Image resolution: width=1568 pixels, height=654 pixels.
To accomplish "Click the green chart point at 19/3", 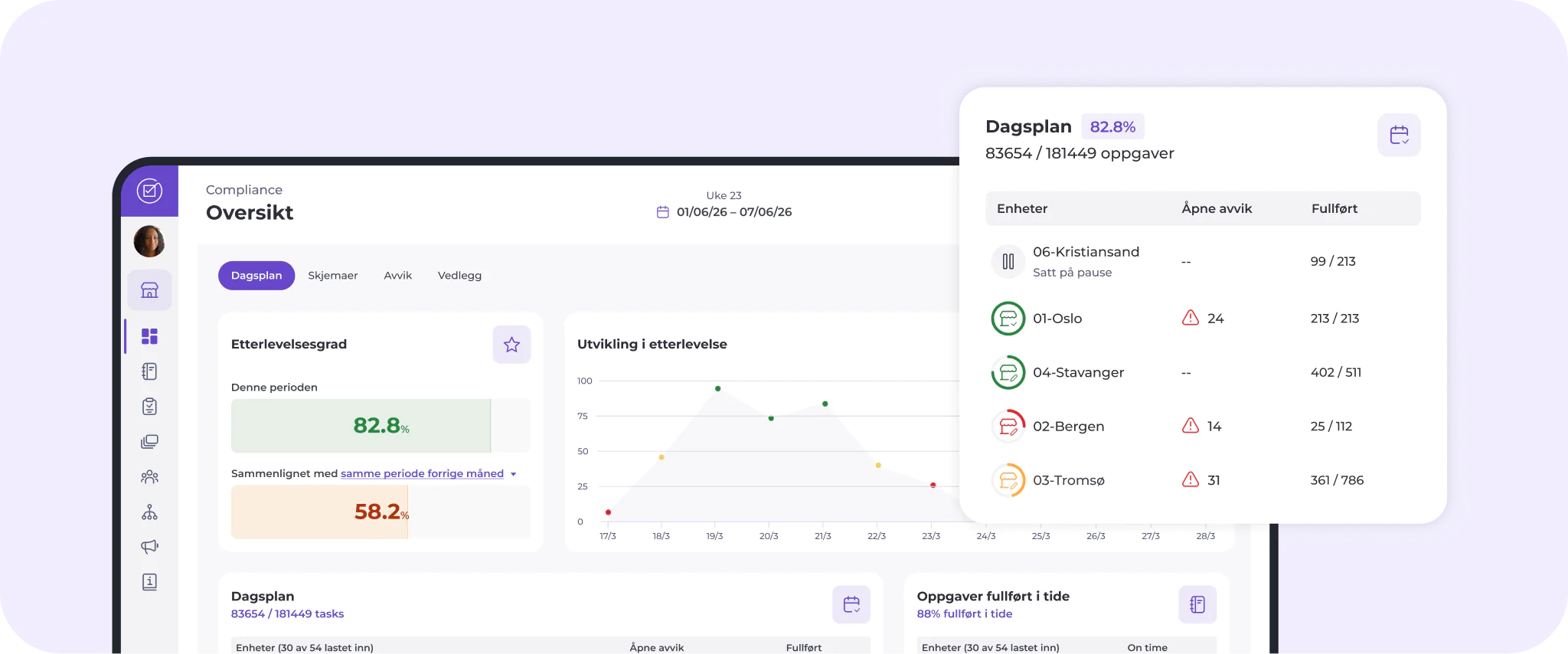I will point(717,389).
